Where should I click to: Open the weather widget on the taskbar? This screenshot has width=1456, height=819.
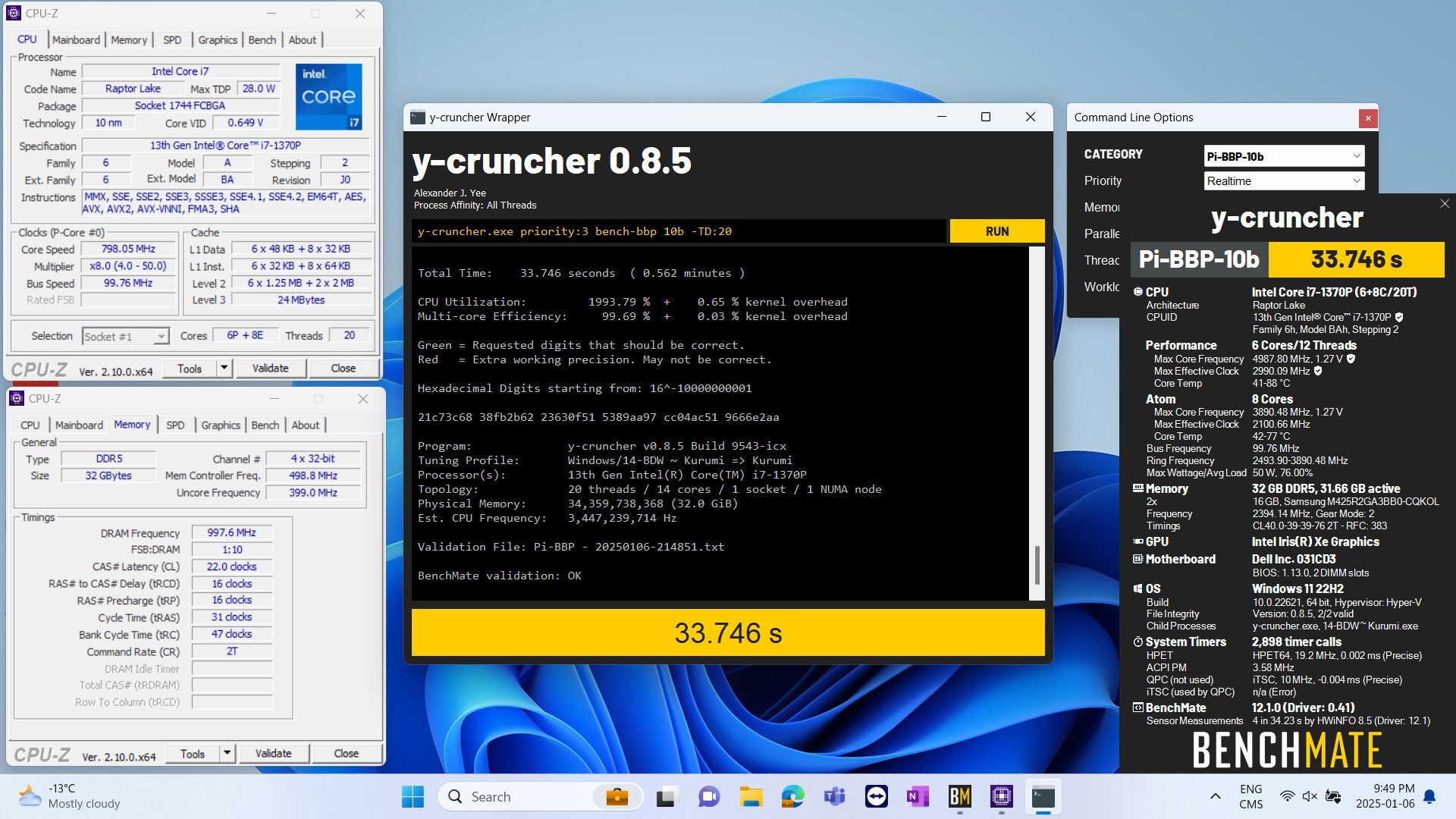click(70, 796)
